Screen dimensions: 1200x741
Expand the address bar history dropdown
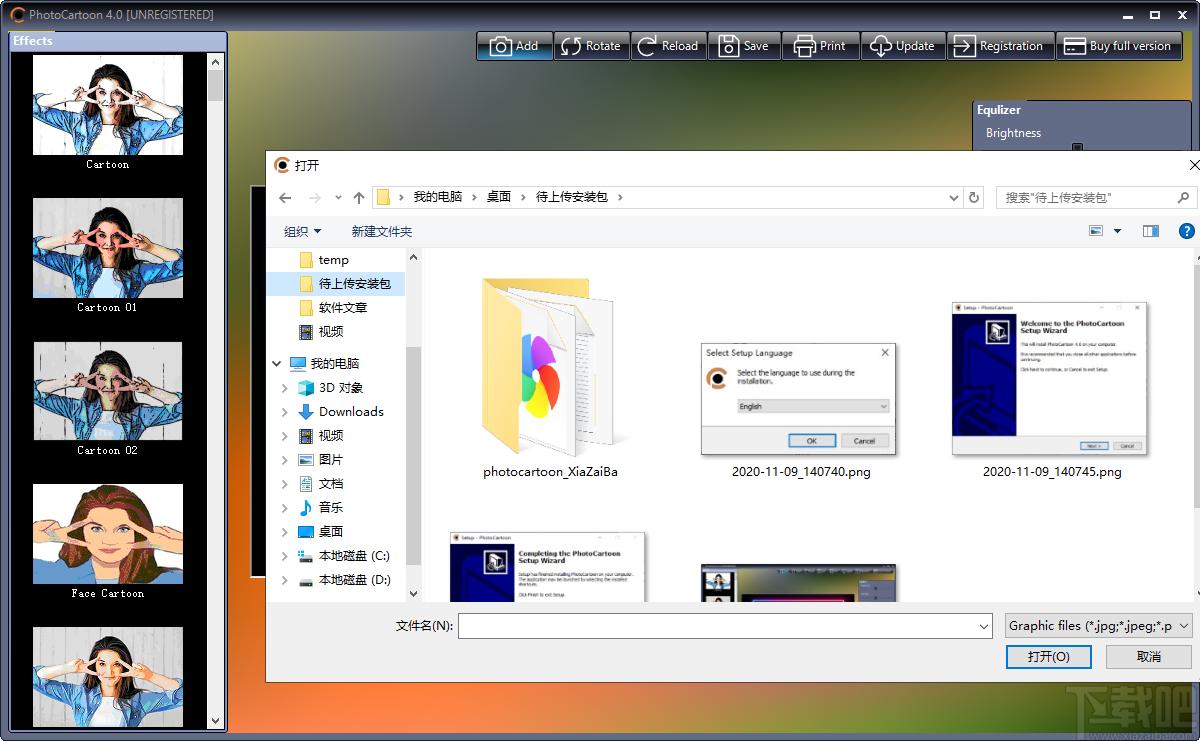pos(953,198)
